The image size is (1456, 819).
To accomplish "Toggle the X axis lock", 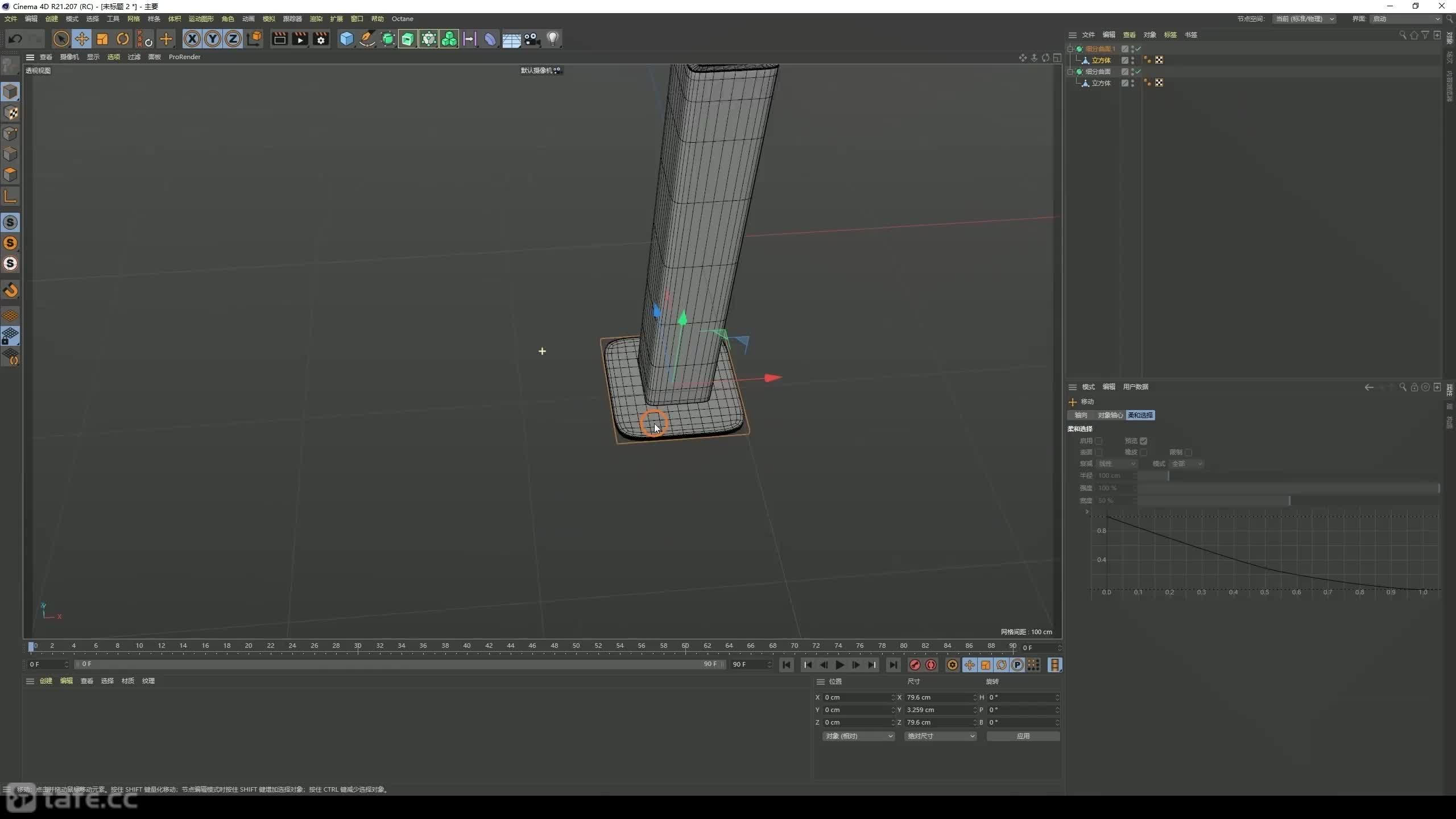I will point(192,39).
